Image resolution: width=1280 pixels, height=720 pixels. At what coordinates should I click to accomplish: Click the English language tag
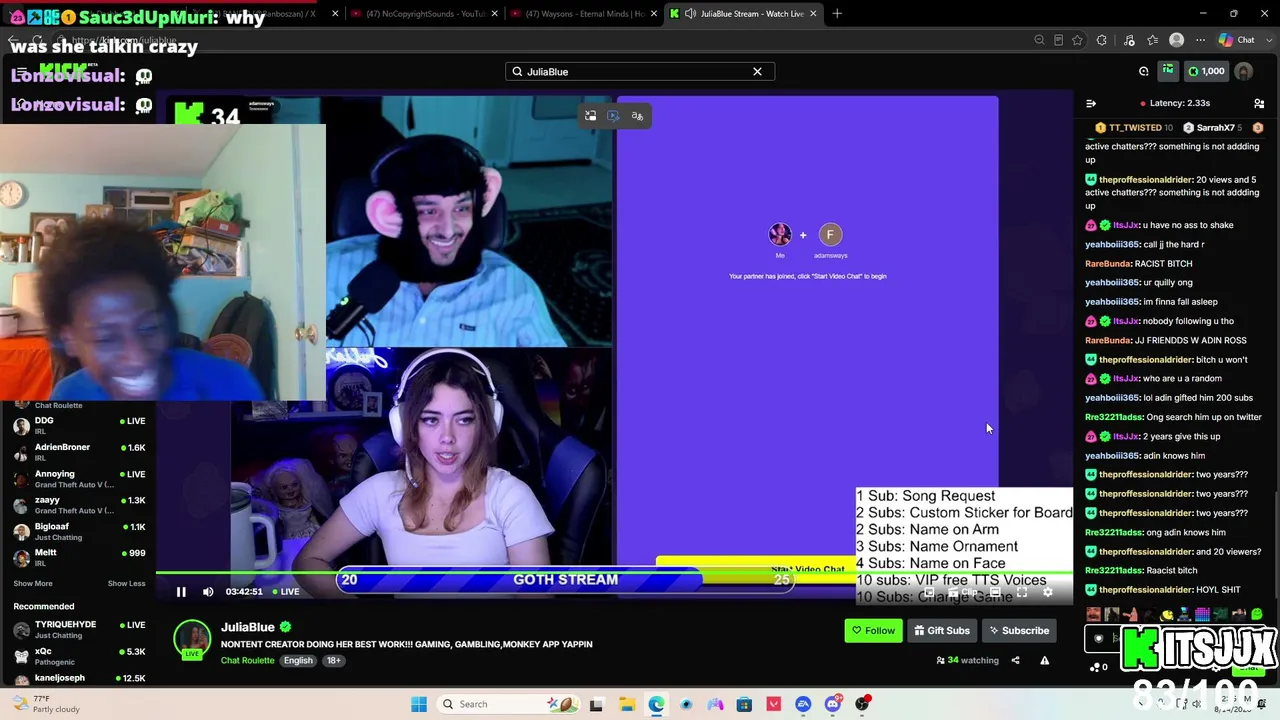pyautogui.click(x=298, y=661)
